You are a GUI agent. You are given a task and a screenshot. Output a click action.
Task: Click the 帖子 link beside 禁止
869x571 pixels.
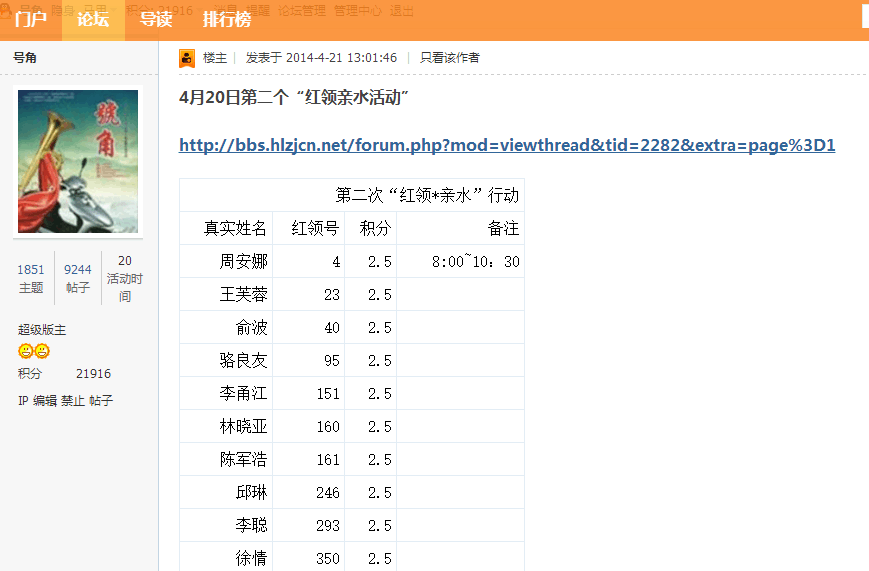tap(101, 401)
